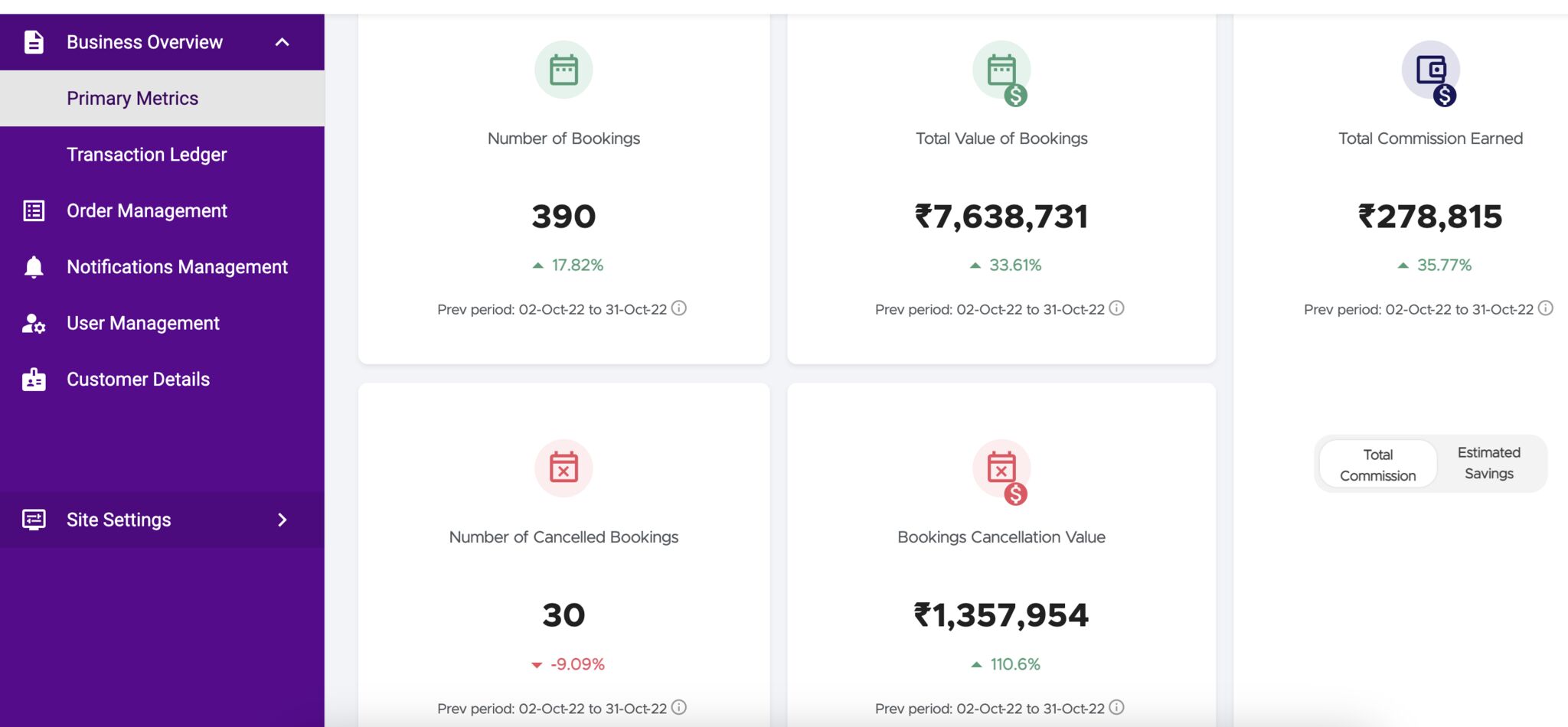
Task: Open Primary Metrics page
Action: [x=132, y=98]
